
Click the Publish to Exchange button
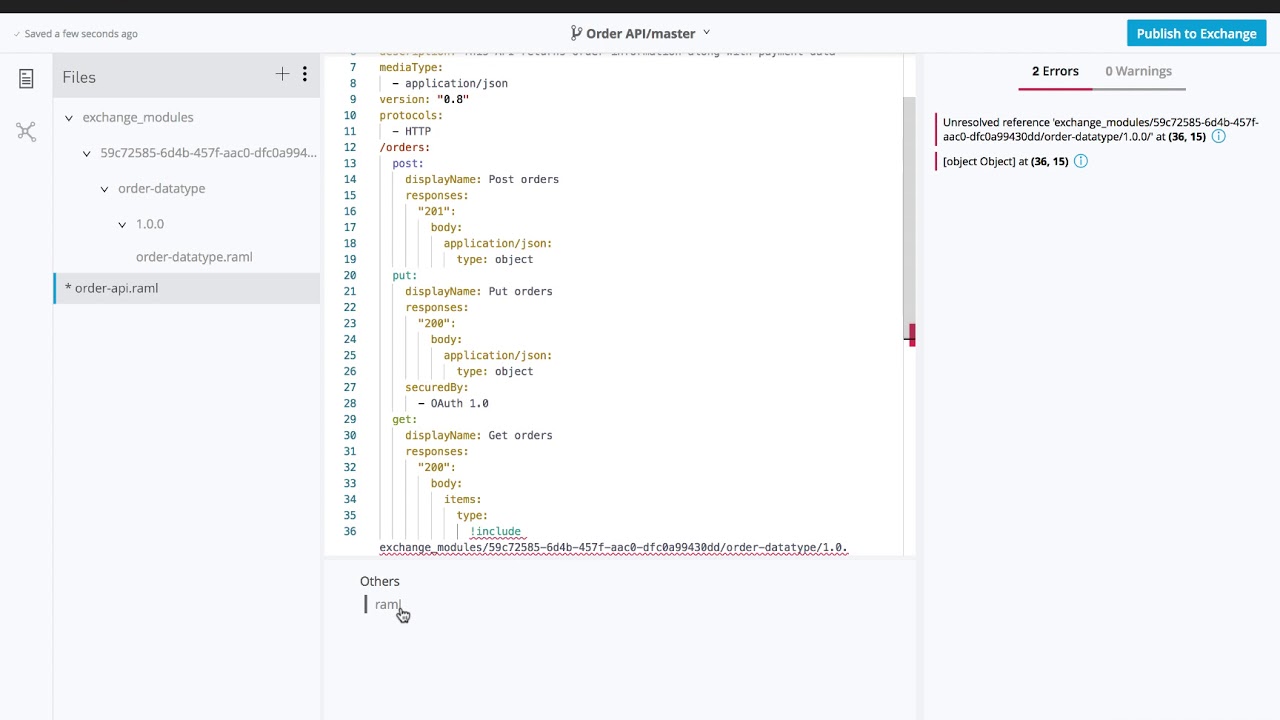click(1196, 33)
